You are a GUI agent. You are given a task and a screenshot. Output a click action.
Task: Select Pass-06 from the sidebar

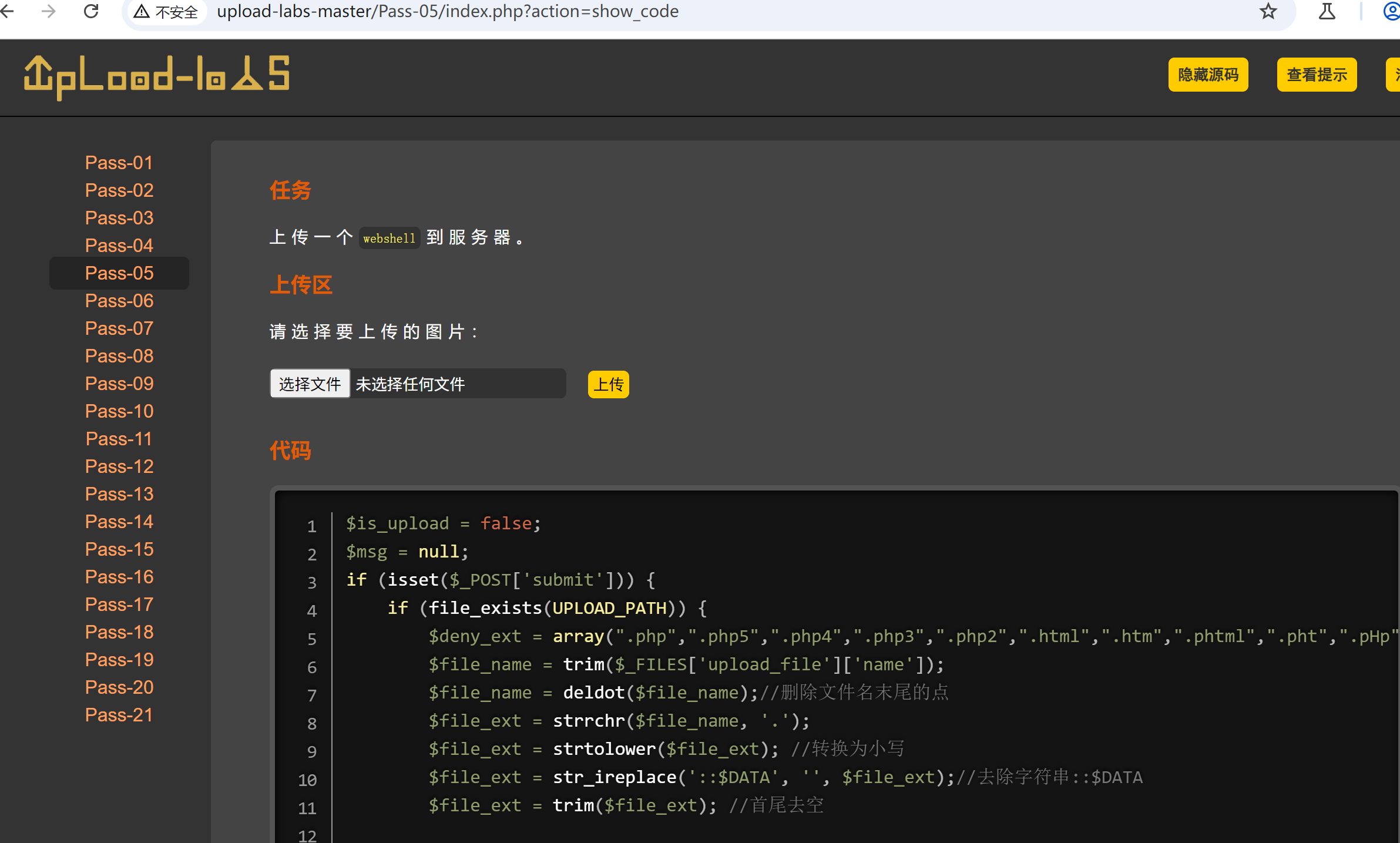119,301
